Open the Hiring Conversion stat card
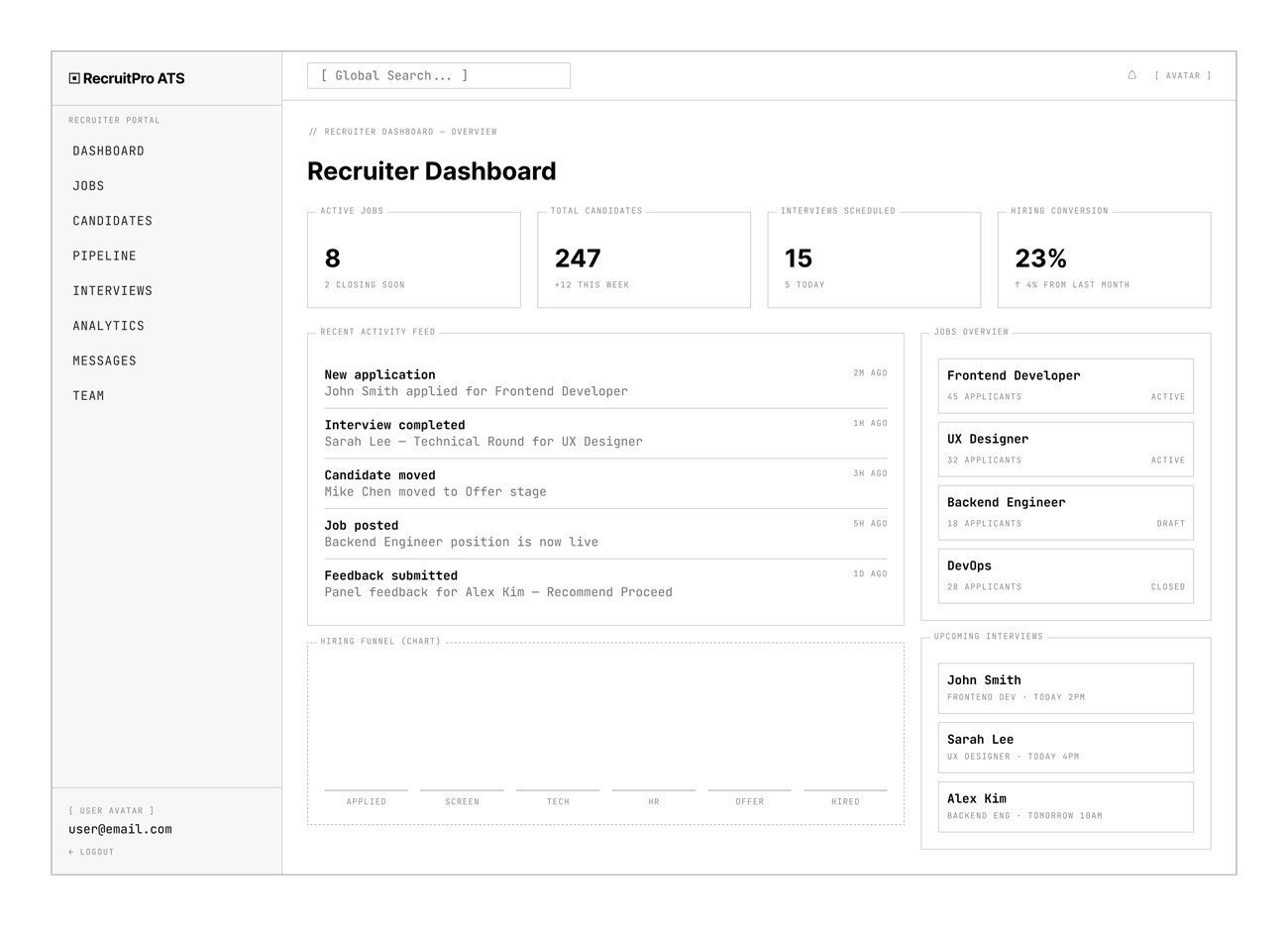 tap(1103, 259)
